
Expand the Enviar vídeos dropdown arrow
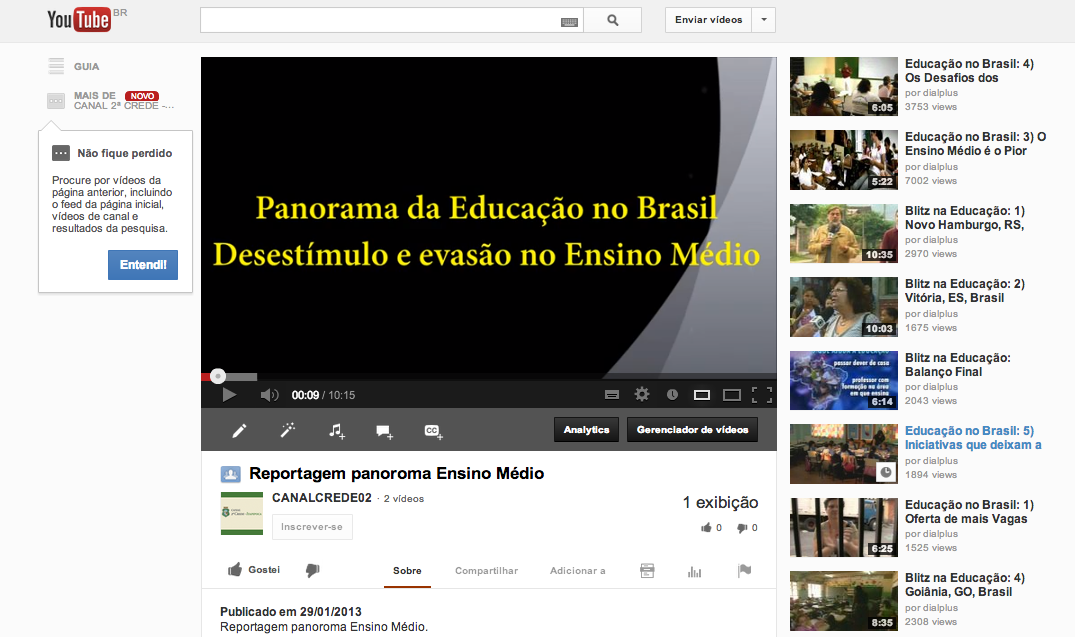click(764, 20)
